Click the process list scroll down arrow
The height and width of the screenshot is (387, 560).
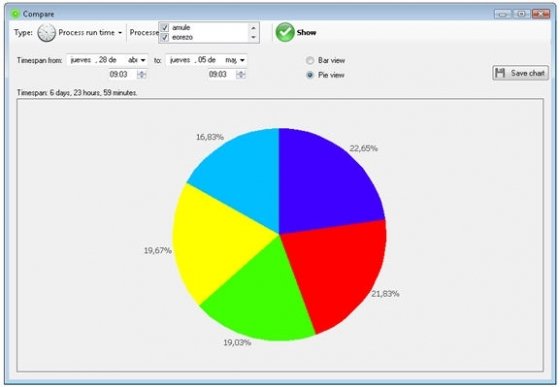coord(253,37)
